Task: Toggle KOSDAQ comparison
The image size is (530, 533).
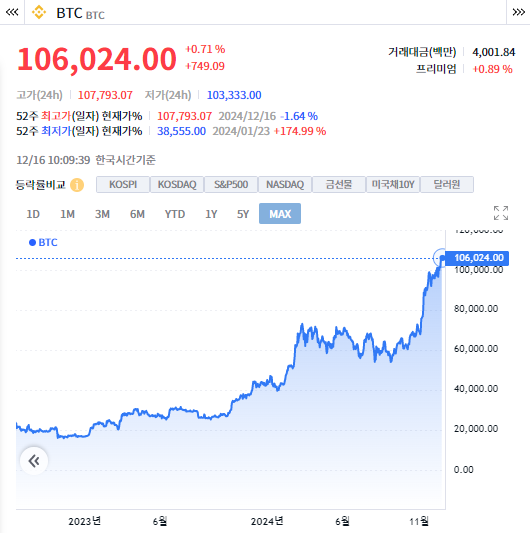Action: coord(177,185)
